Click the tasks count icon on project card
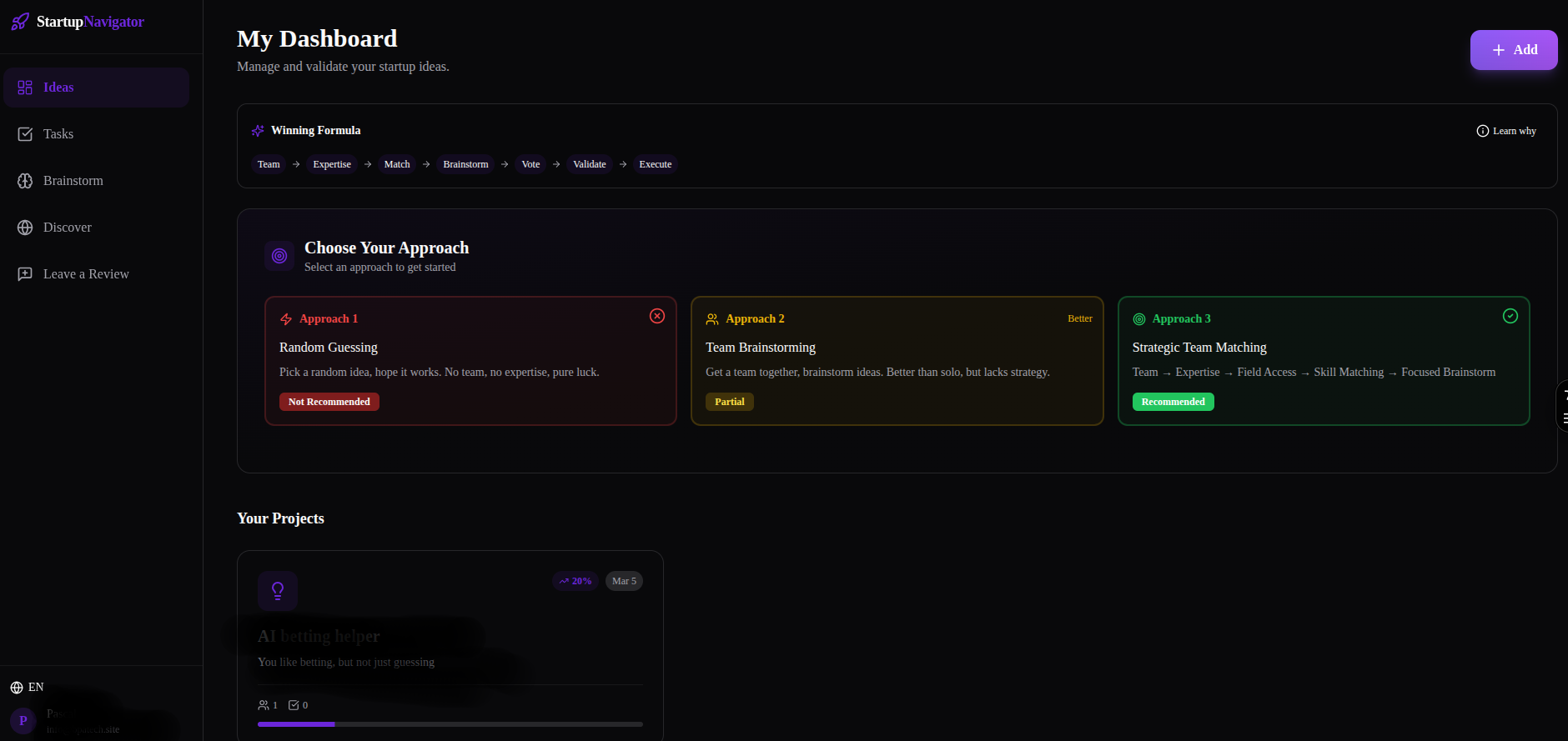The width and height of the screenshot is (1568, 741). click(294, 705)
